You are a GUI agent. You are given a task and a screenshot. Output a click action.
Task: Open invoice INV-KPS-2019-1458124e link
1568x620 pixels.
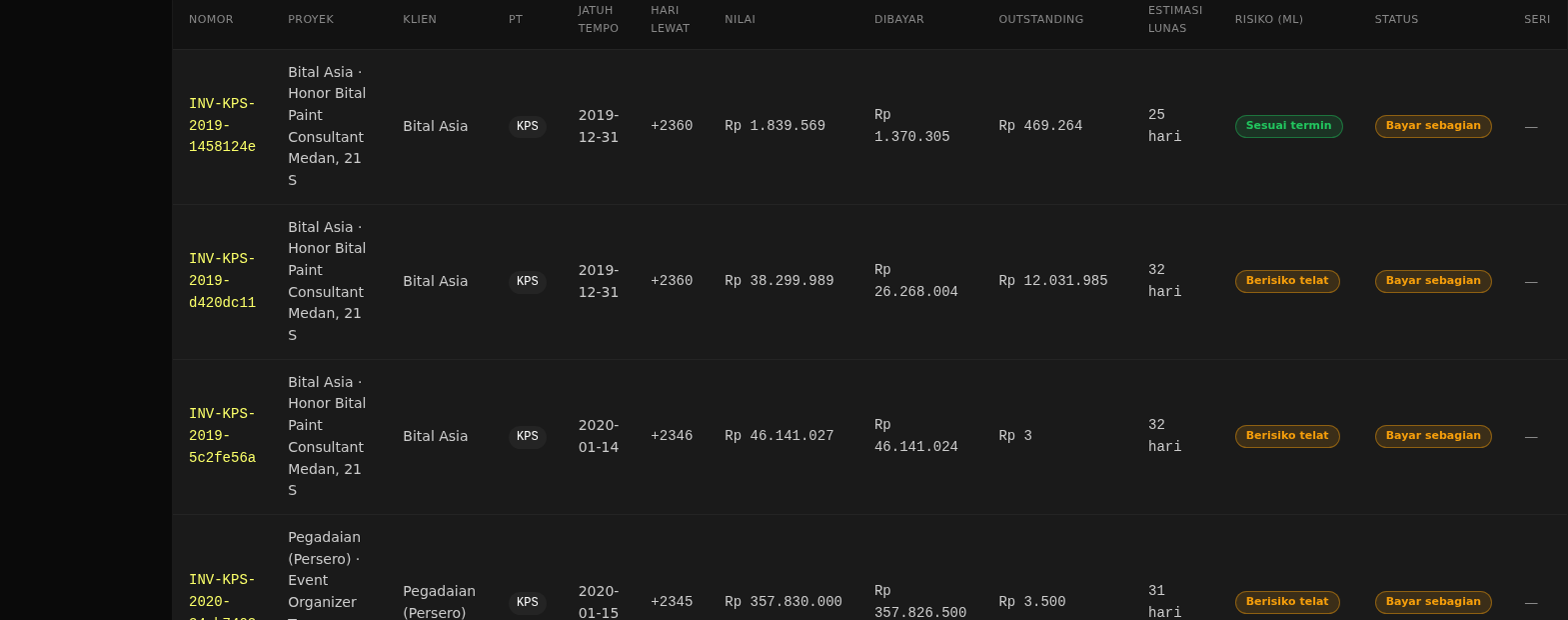pos(222,126)
